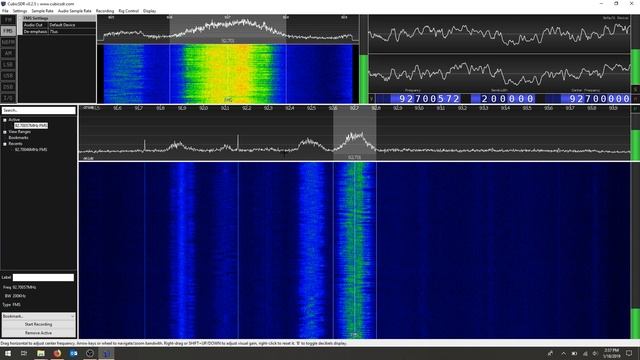Viewport: 640px width, 360px height.
Task: Click the taskbar clock
Action: coord(611,353)
